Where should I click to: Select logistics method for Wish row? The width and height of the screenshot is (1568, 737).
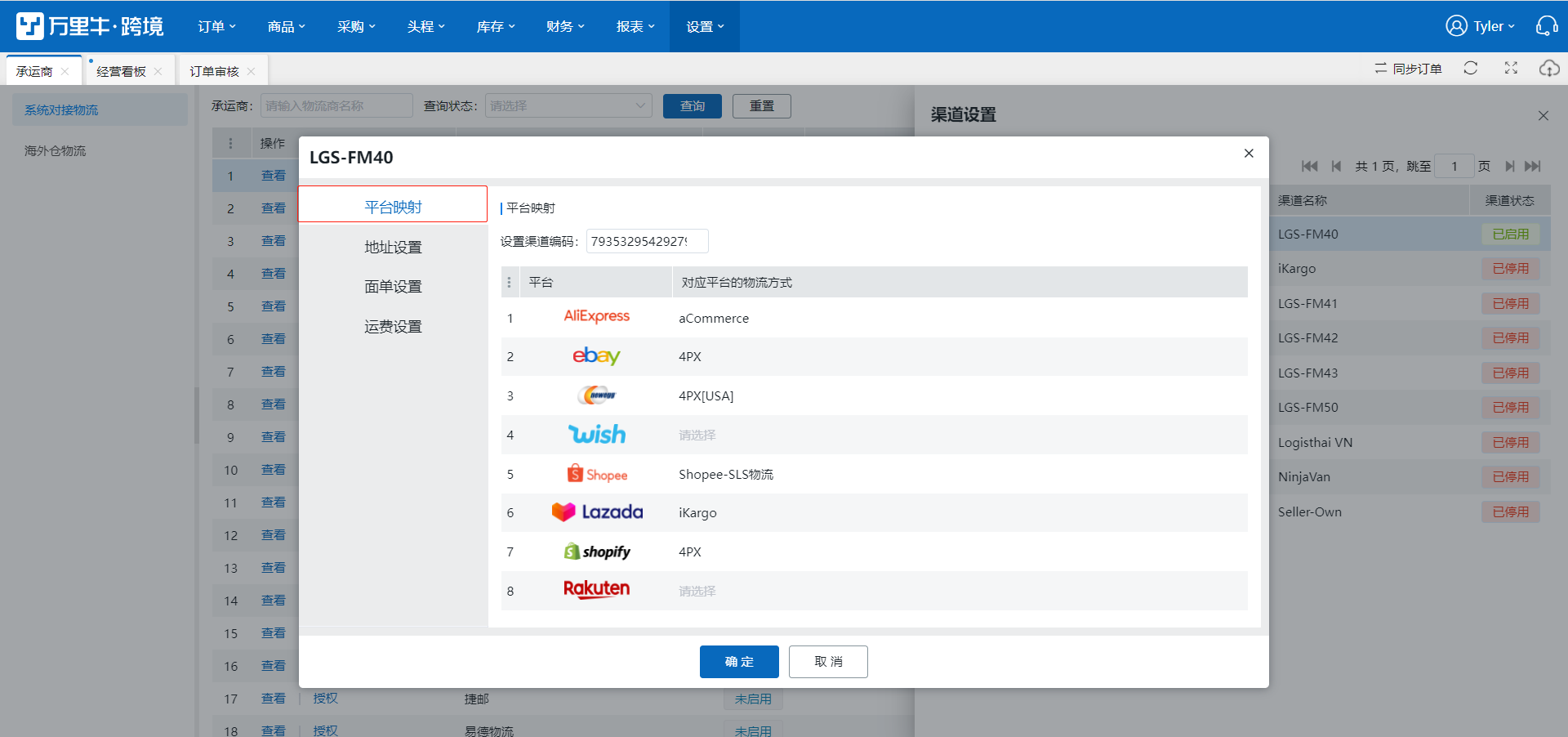697,435
